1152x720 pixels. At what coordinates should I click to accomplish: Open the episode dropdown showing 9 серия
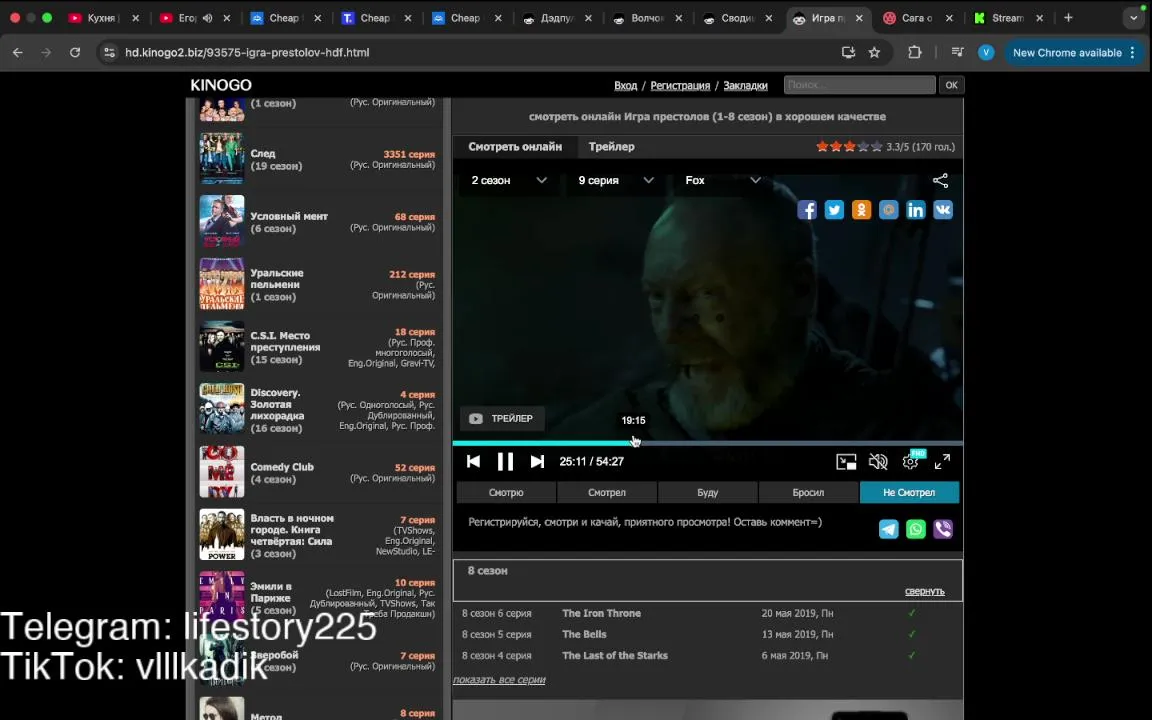(616, 181)
